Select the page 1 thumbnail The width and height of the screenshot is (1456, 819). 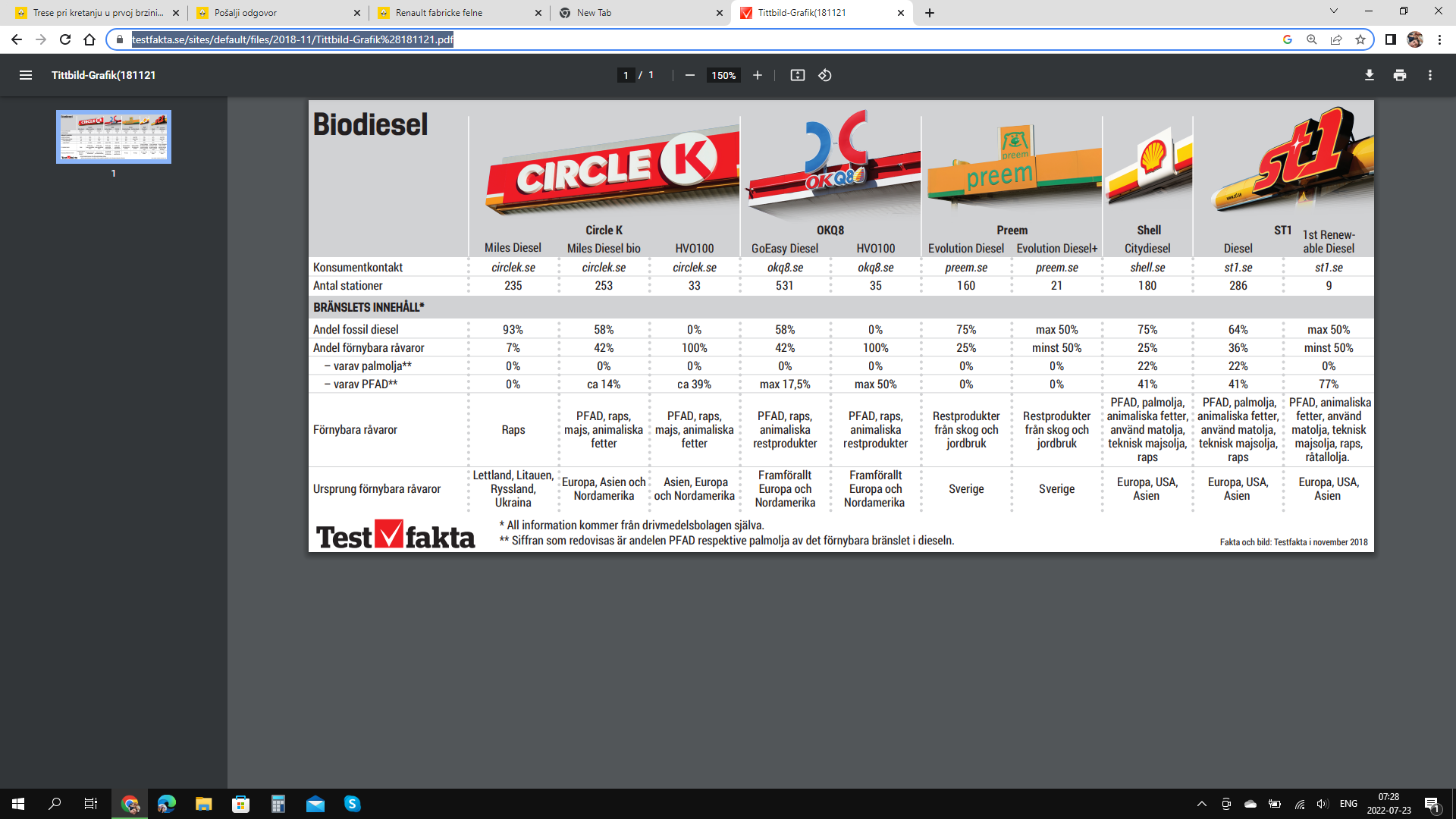pyautogui.click(x=114, y=136)
